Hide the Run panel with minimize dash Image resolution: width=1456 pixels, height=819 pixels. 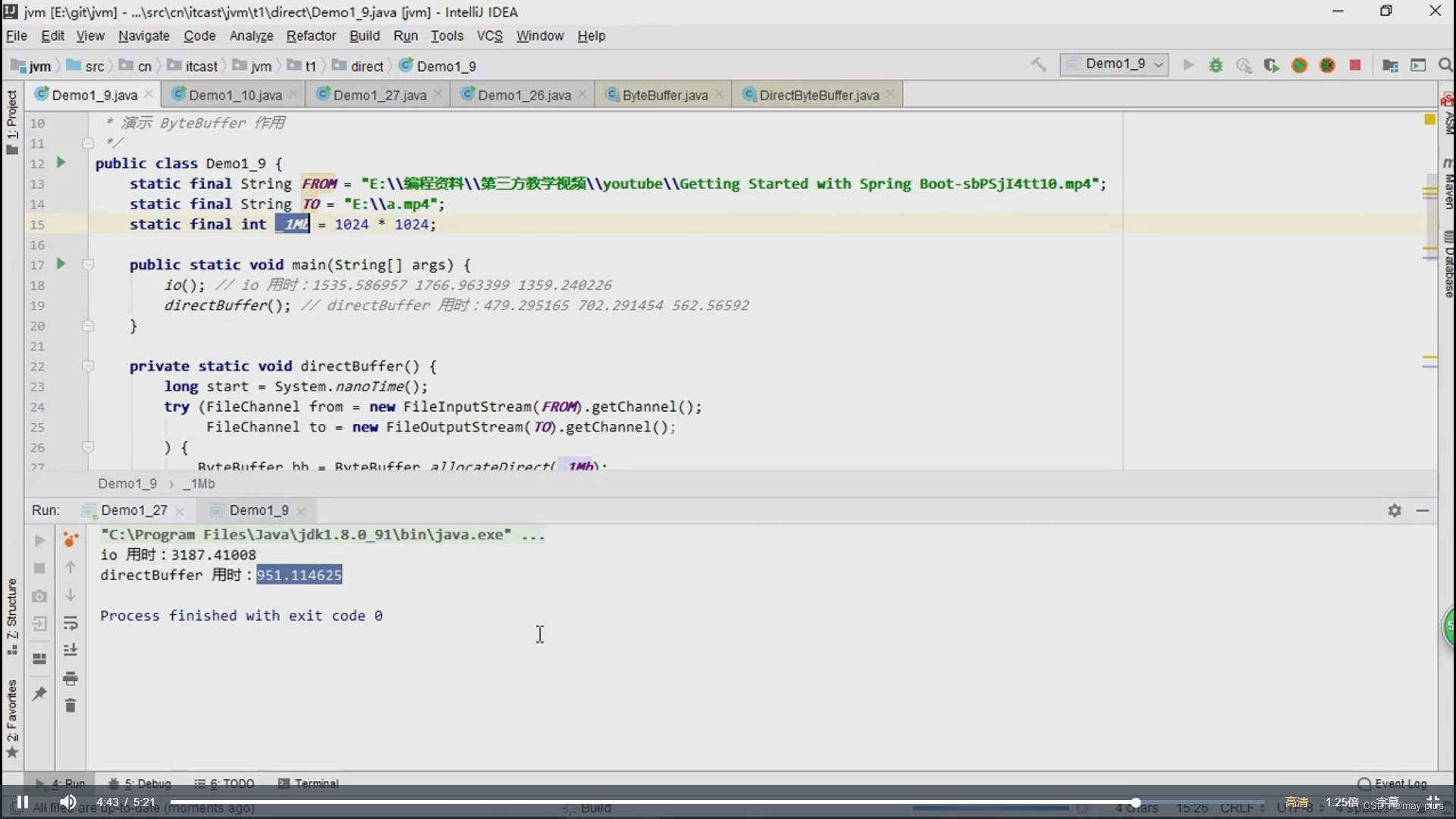1423,510
